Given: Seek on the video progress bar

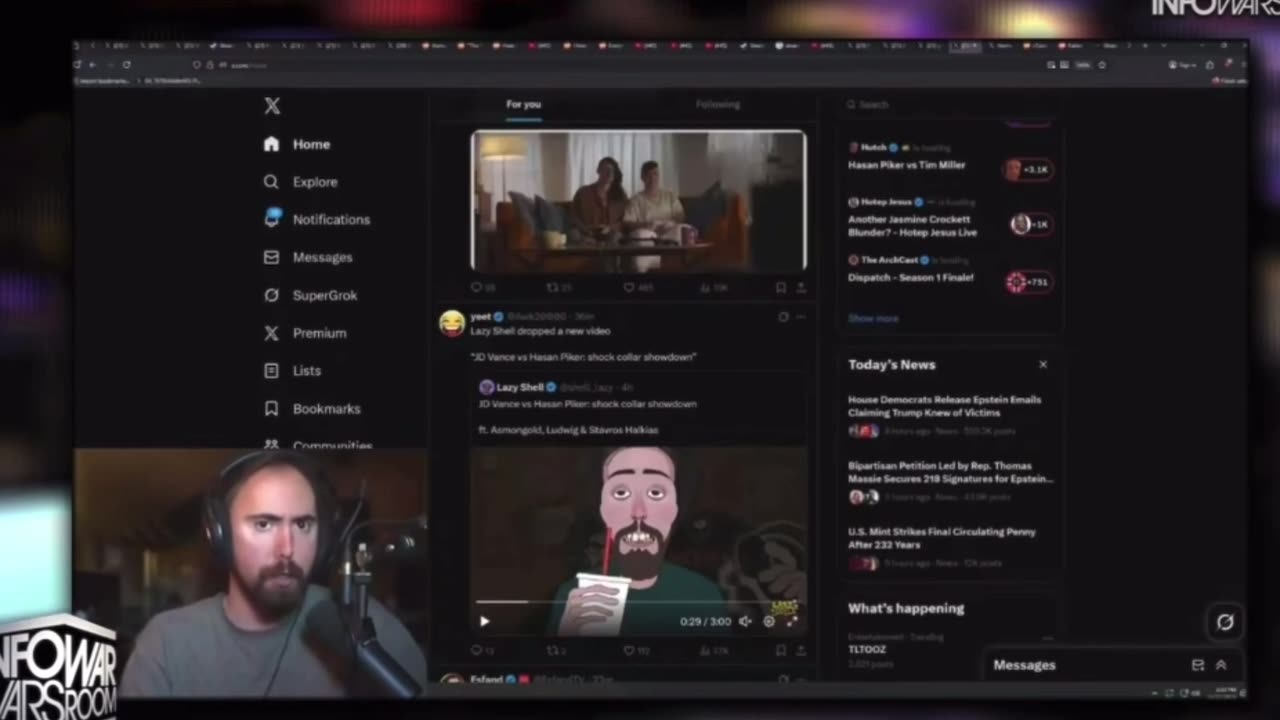Looking at the screenshot, I should [638, 602].
